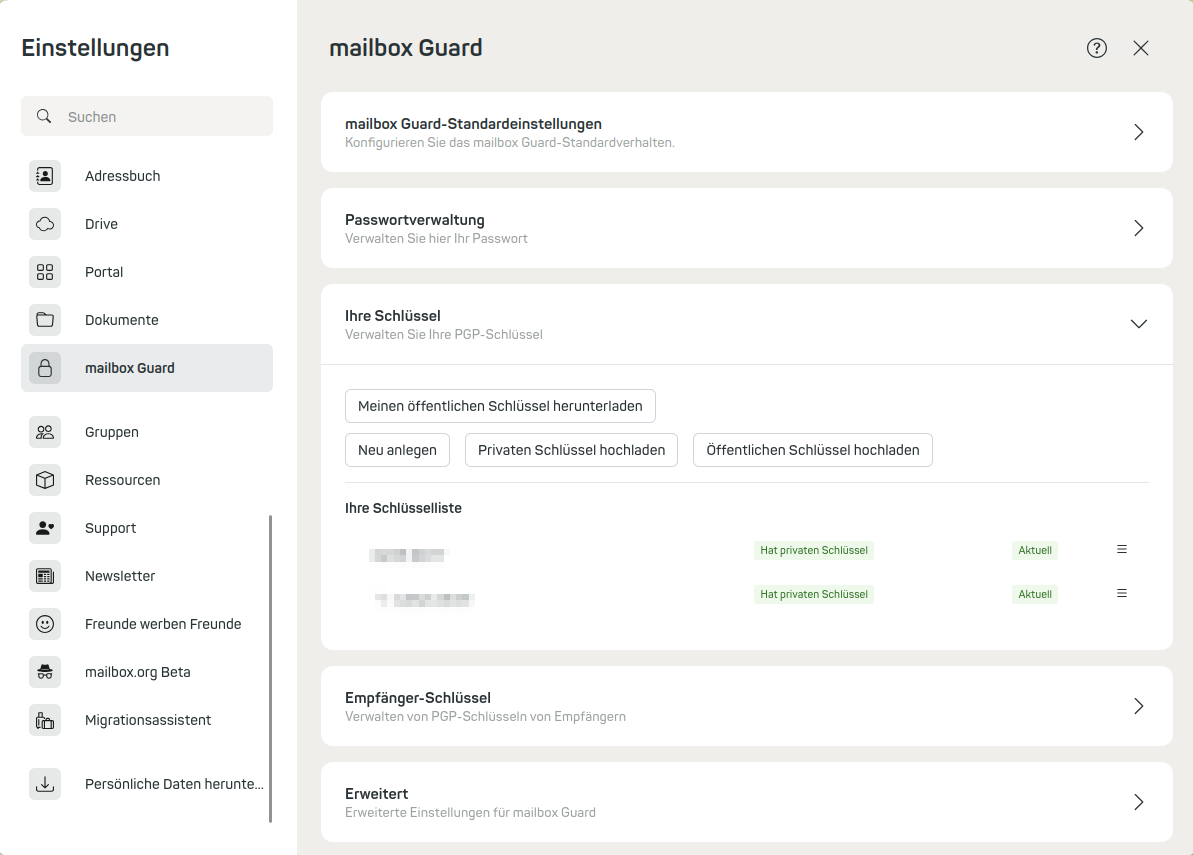The height and width of the screenshot is (855, 1193).
Task: Click the Persönliche Daten download icon
Action: [x=45, y=783]
